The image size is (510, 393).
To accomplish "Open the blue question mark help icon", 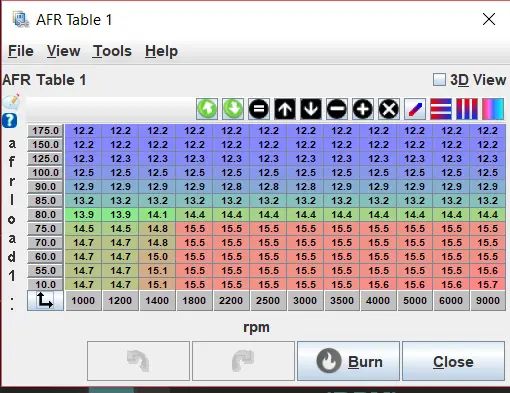I will pyautogui.click(x=10, y=120).
